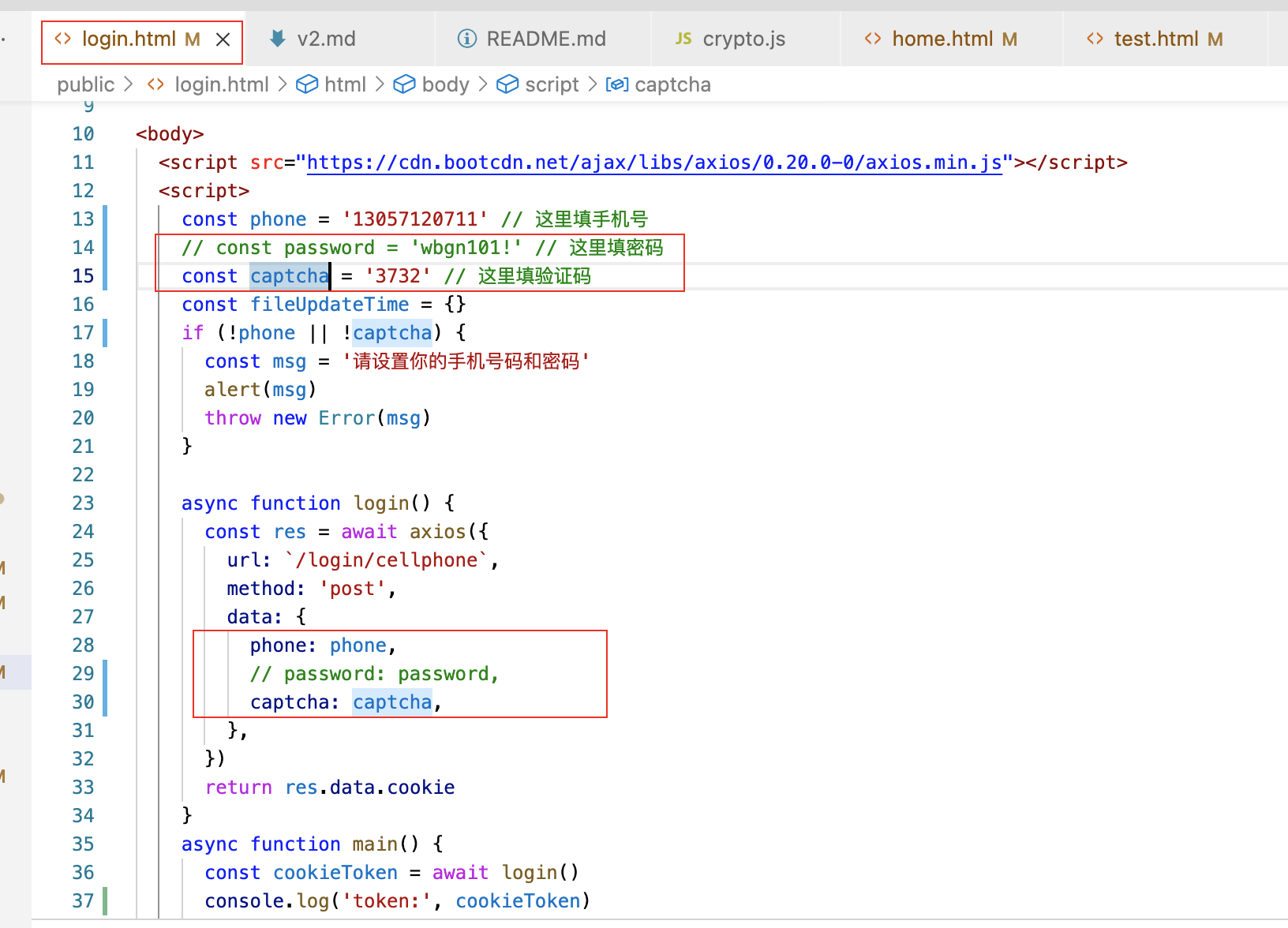Click the HTML icon on login.html tab

62,38
